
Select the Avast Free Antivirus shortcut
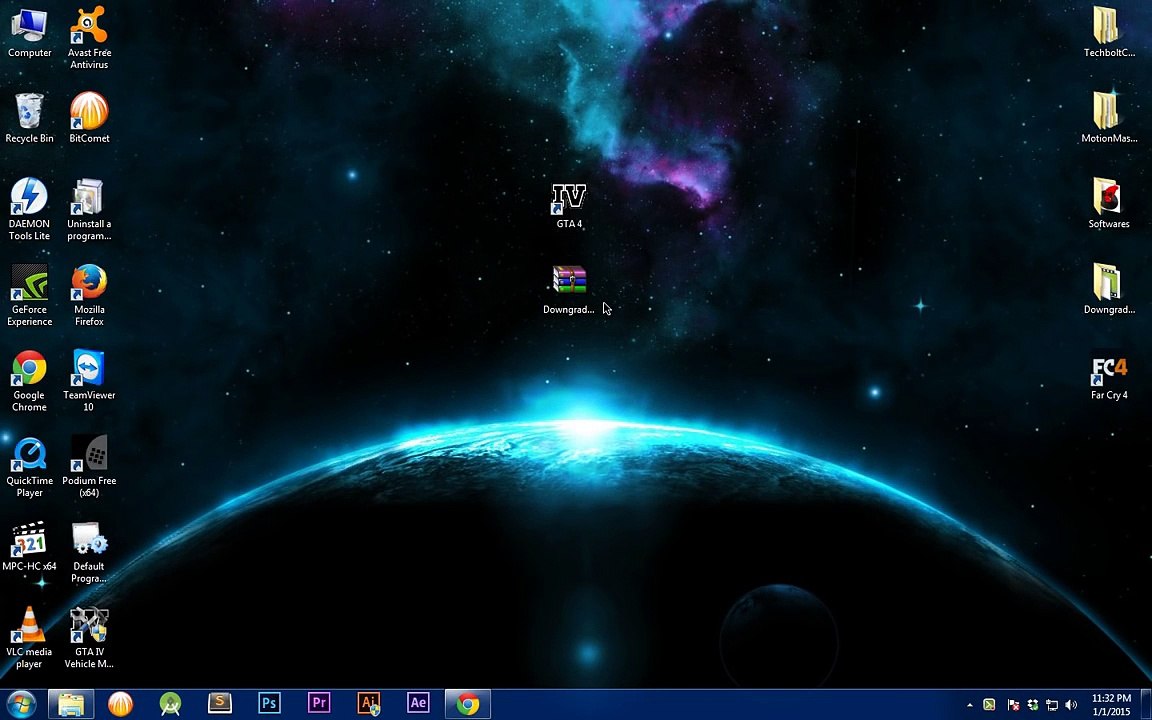tap(89, 38)
